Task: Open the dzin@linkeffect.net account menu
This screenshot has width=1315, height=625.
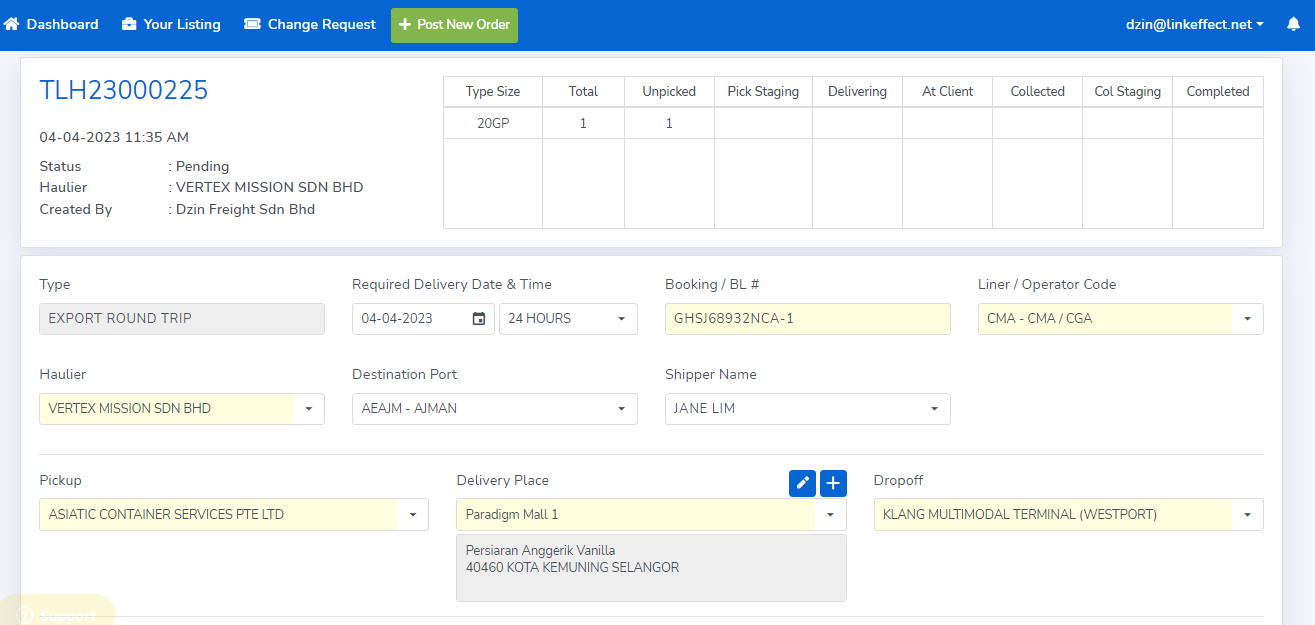Action: coord(1194,25)
